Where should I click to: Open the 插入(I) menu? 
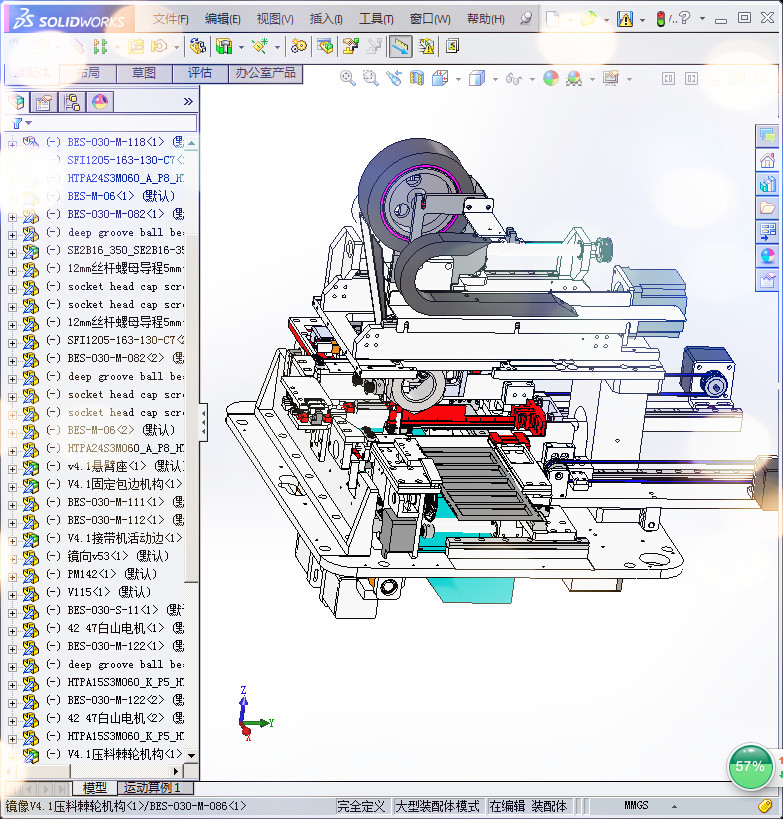[326, 19]
